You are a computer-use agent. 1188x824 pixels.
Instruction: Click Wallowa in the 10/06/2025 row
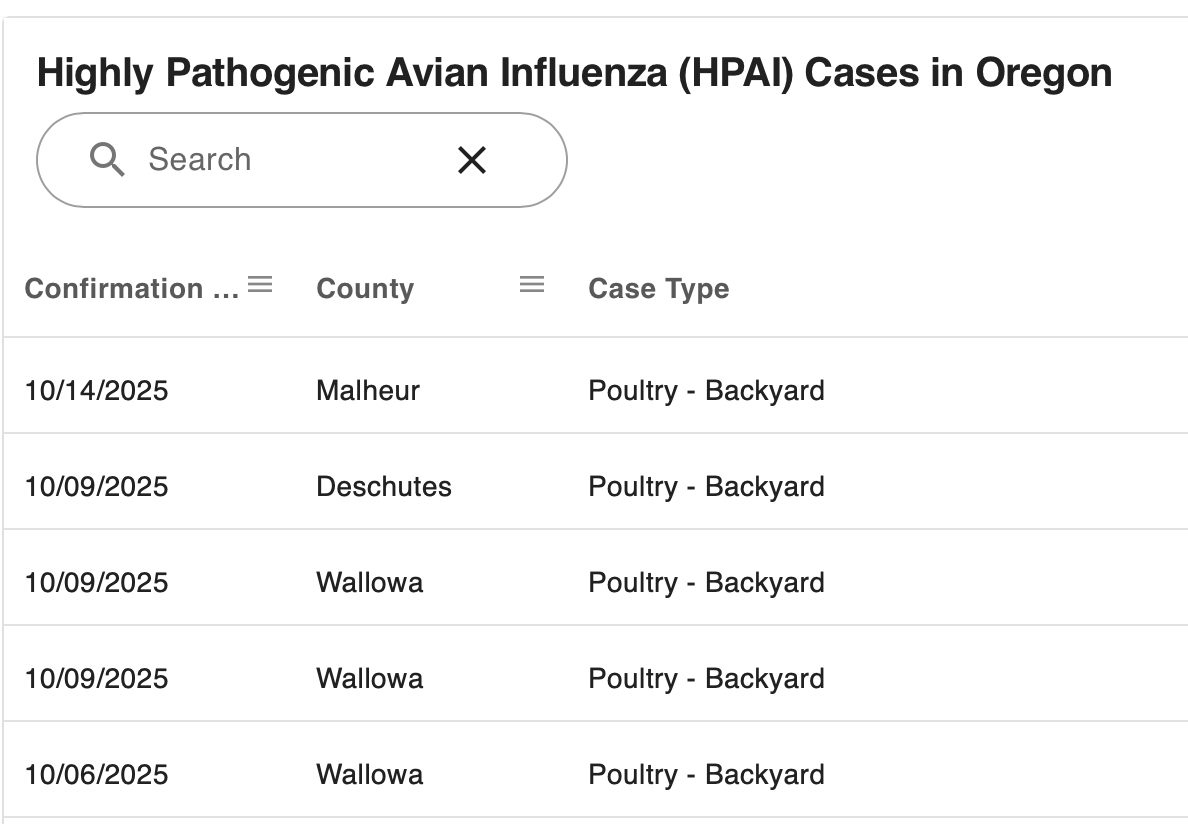pyautogui.click(x=370, y=775)
